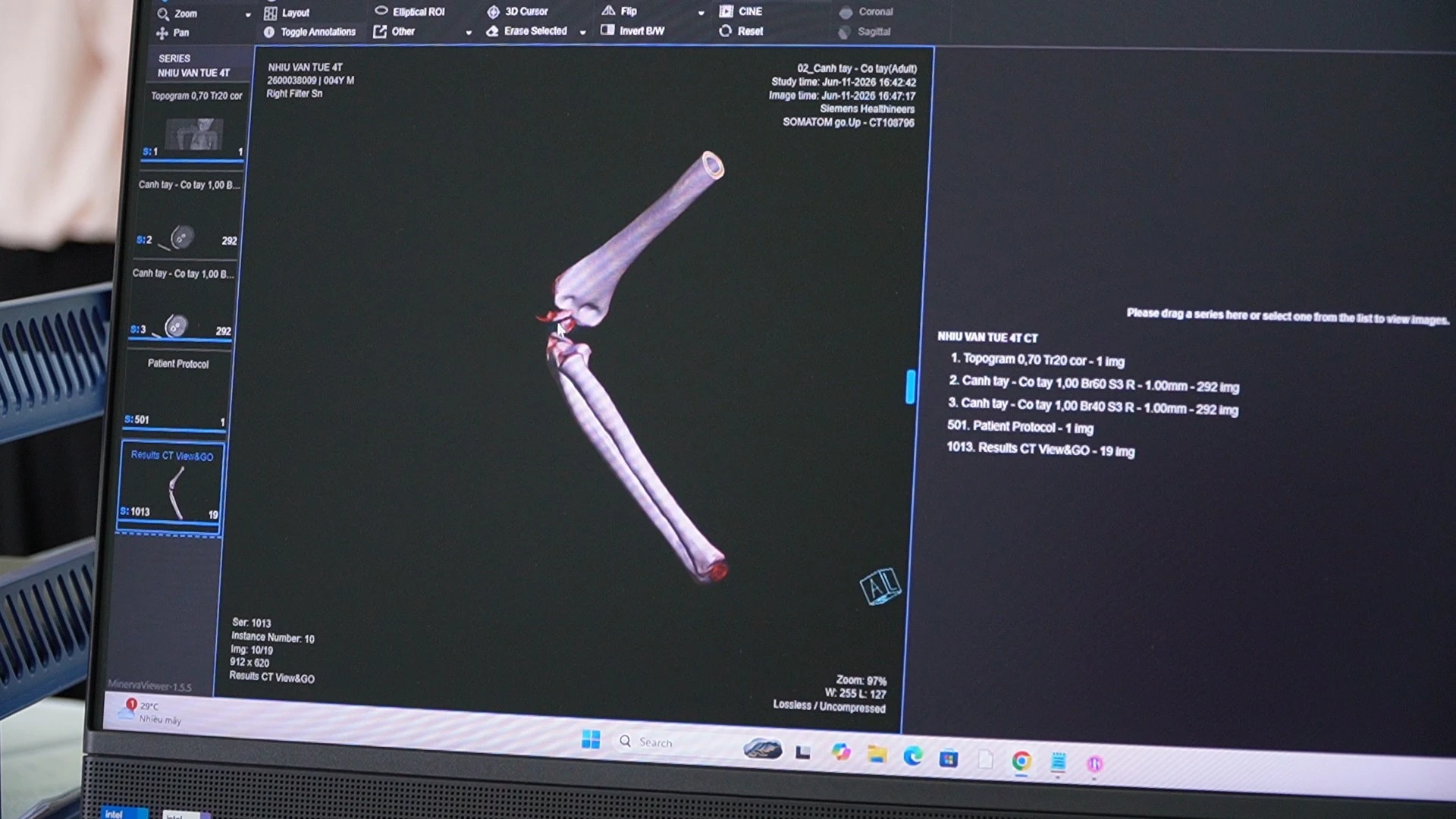
Task: Click the 'Please drag a series here' placeholder
Action: click(x=1288, y=316)
